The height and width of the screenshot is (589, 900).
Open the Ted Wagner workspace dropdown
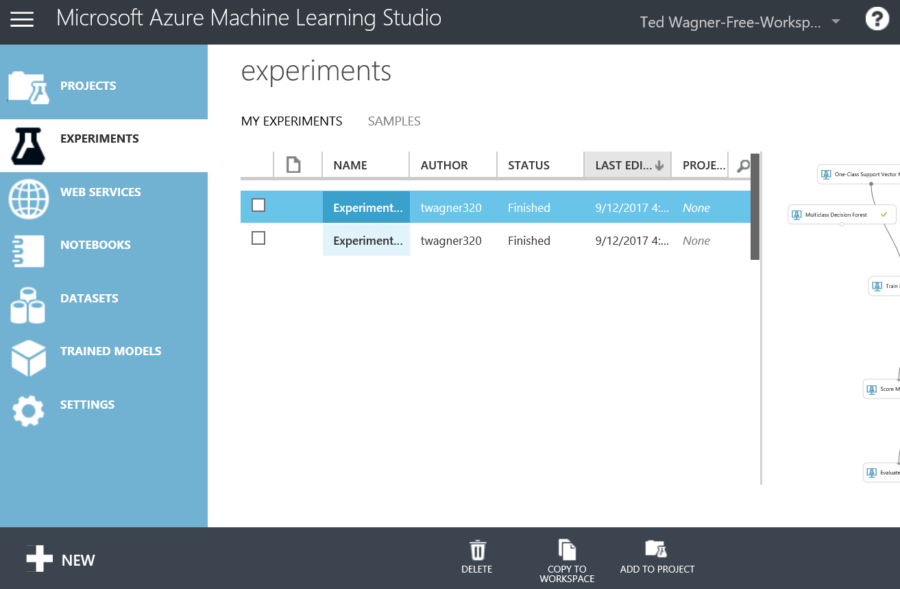pyautogui.click(x=740, y=22)
